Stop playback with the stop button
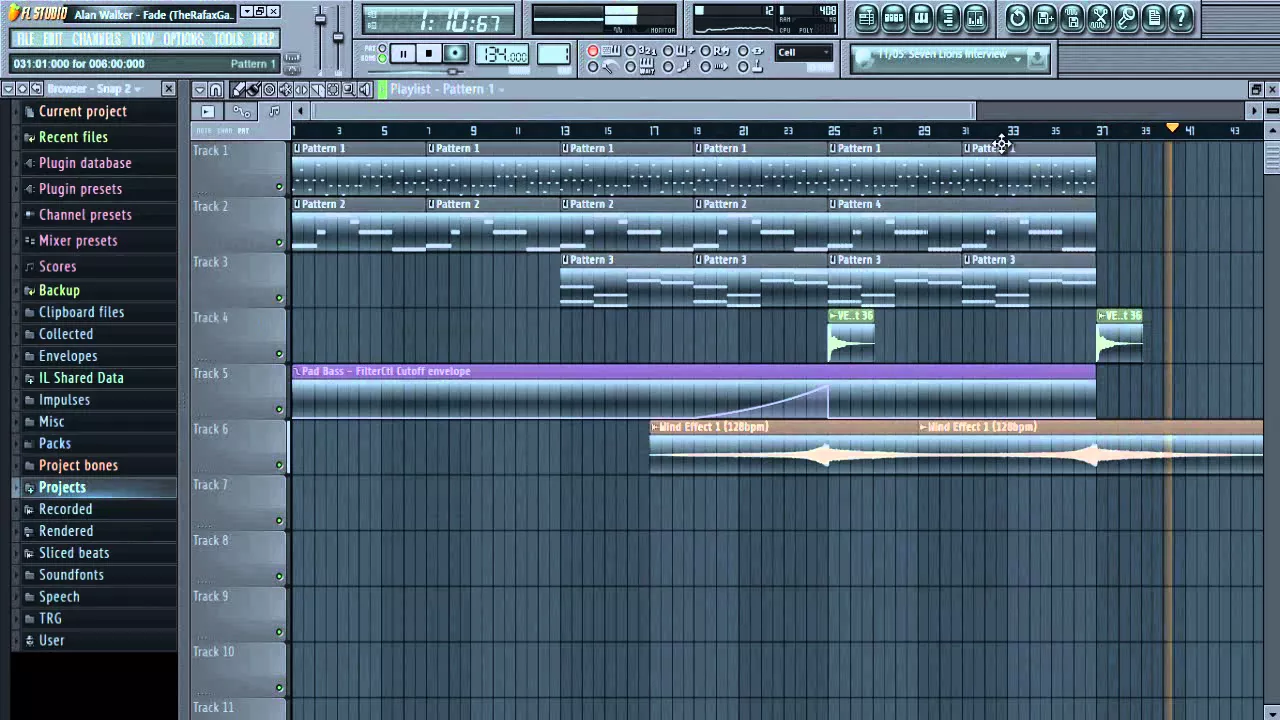 (428, 53)
